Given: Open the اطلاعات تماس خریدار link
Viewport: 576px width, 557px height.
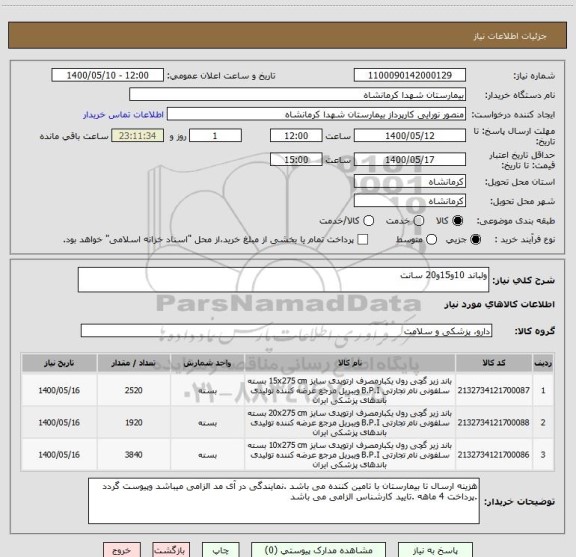Looking at the screenshot, I should pyautogui.click(x=123, y=115).
